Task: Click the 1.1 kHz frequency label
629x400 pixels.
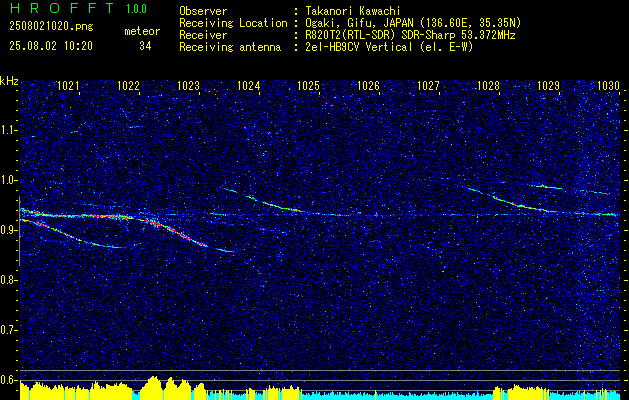Action: pos(8,130)
